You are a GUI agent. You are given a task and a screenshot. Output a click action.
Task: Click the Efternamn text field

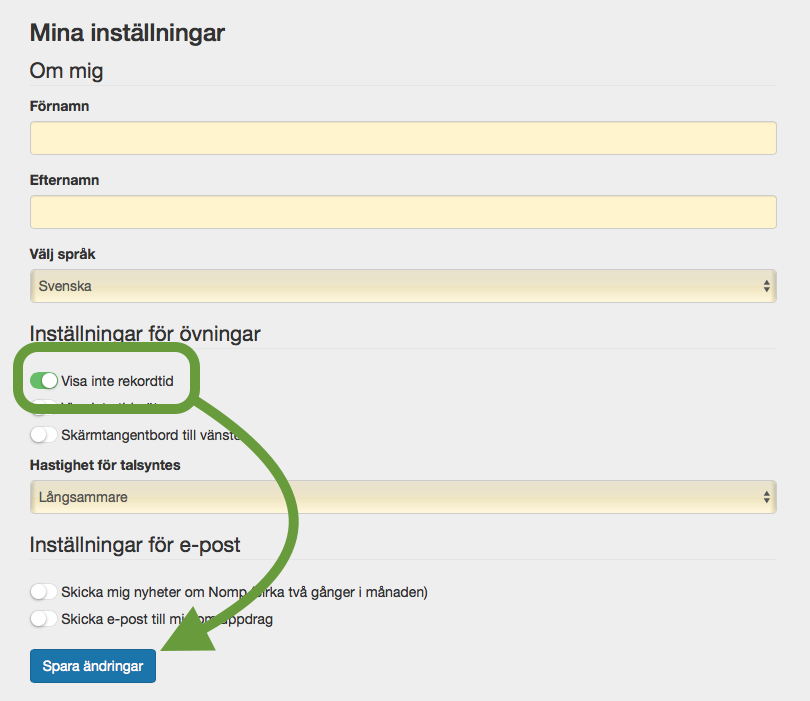403,212
